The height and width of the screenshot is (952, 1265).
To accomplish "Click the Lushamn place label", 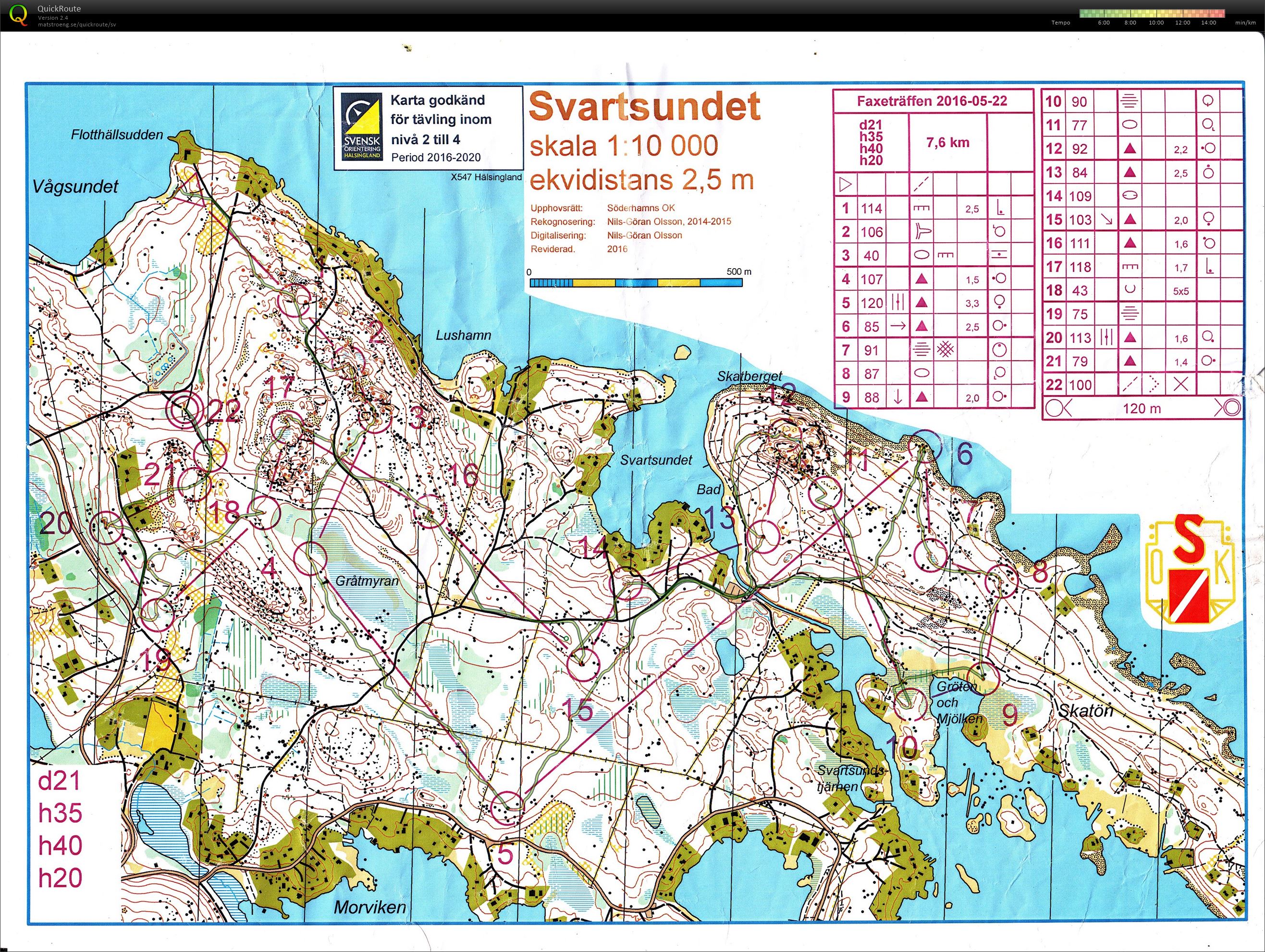I will 463,335.
